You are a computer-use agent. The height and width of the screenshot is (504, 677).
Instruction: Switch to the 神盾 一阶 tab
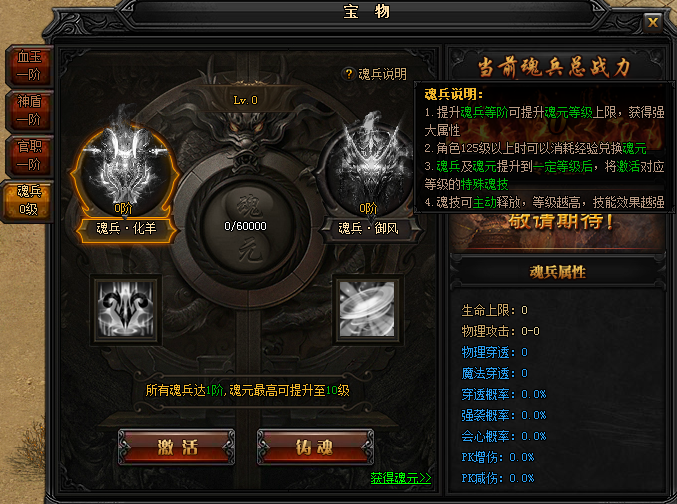pyautogui.click(x=29, y=111)
